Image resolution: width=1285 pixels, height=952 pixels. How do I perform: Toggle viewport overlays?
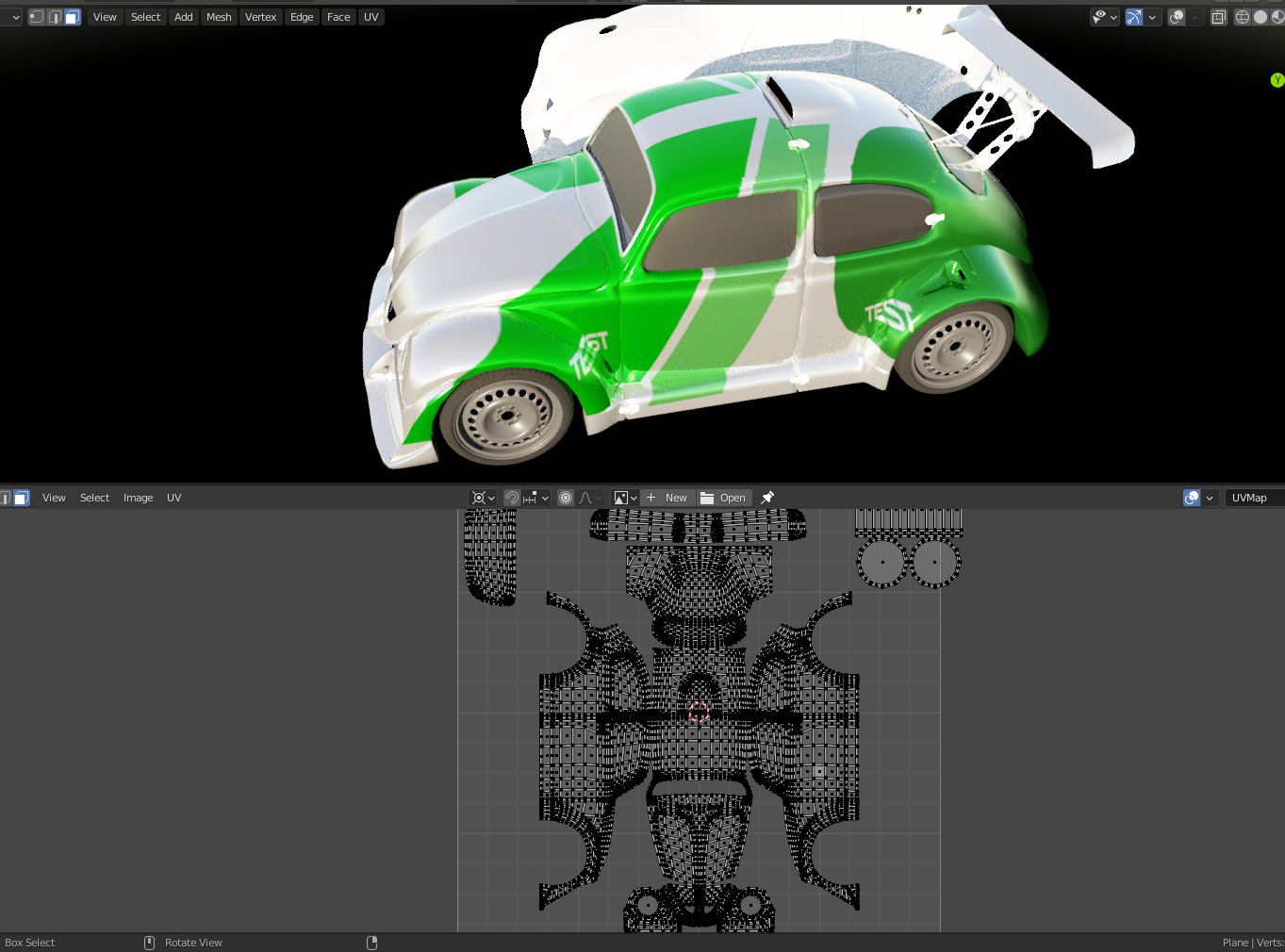[x=1177, y=17]
